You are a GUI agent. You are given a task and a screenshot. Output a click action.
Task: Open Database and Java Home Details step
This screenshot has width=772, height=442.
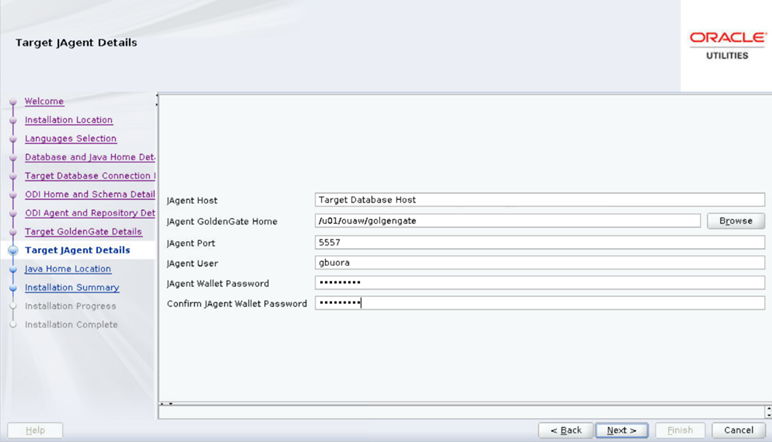click(90, 158)
